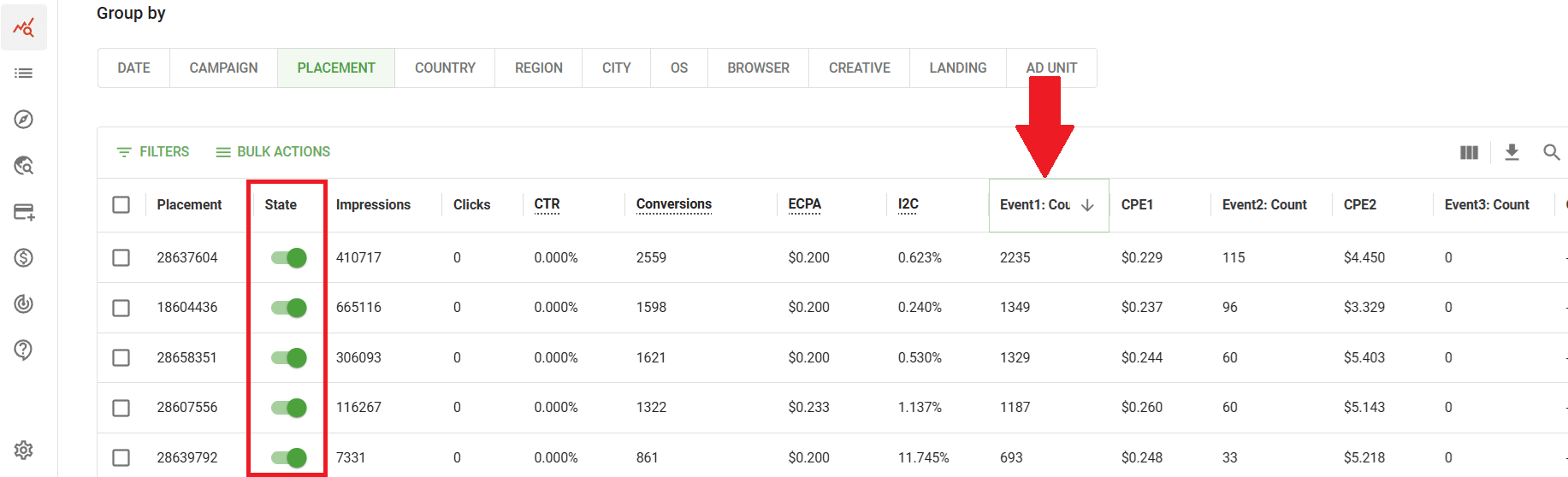Open the table search magnifier icon
The image size is (1568, 477).
click(1551, 152)
